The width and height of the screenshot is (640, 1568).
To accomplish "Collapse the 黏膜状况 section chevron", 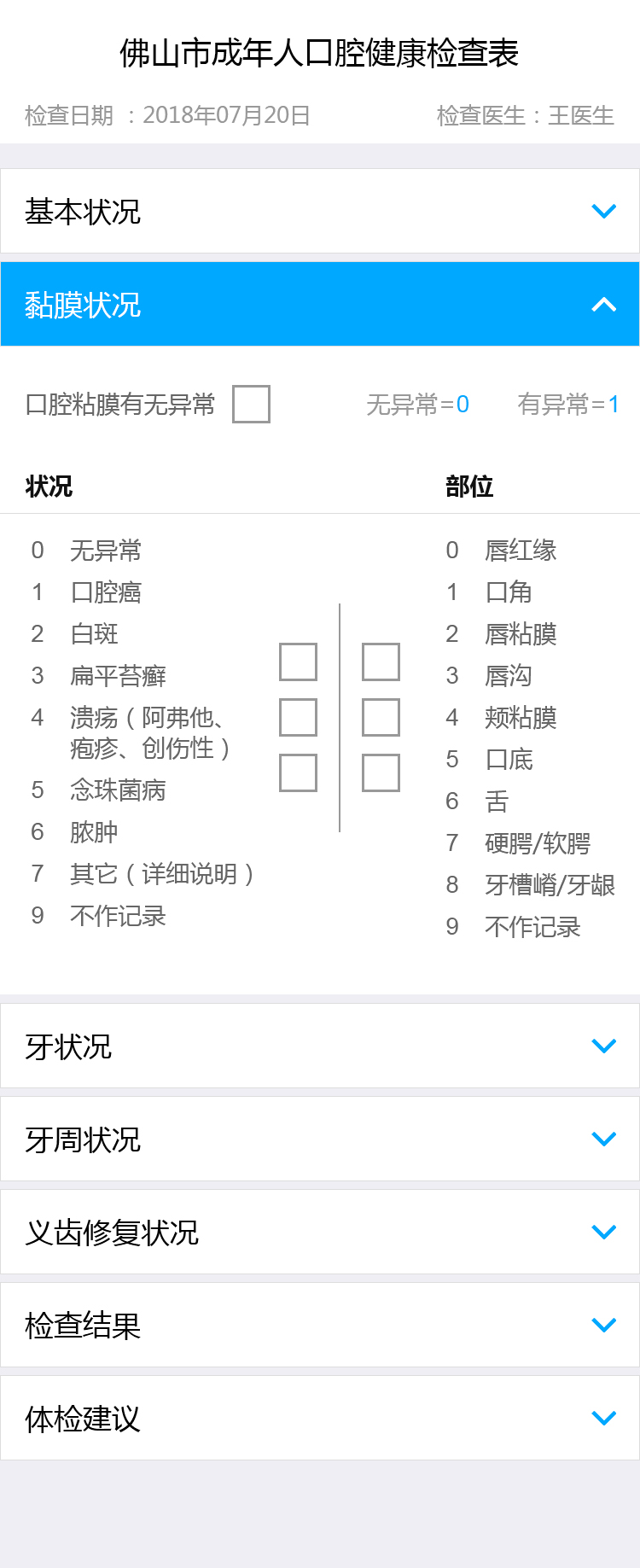I will click(603, 304).
